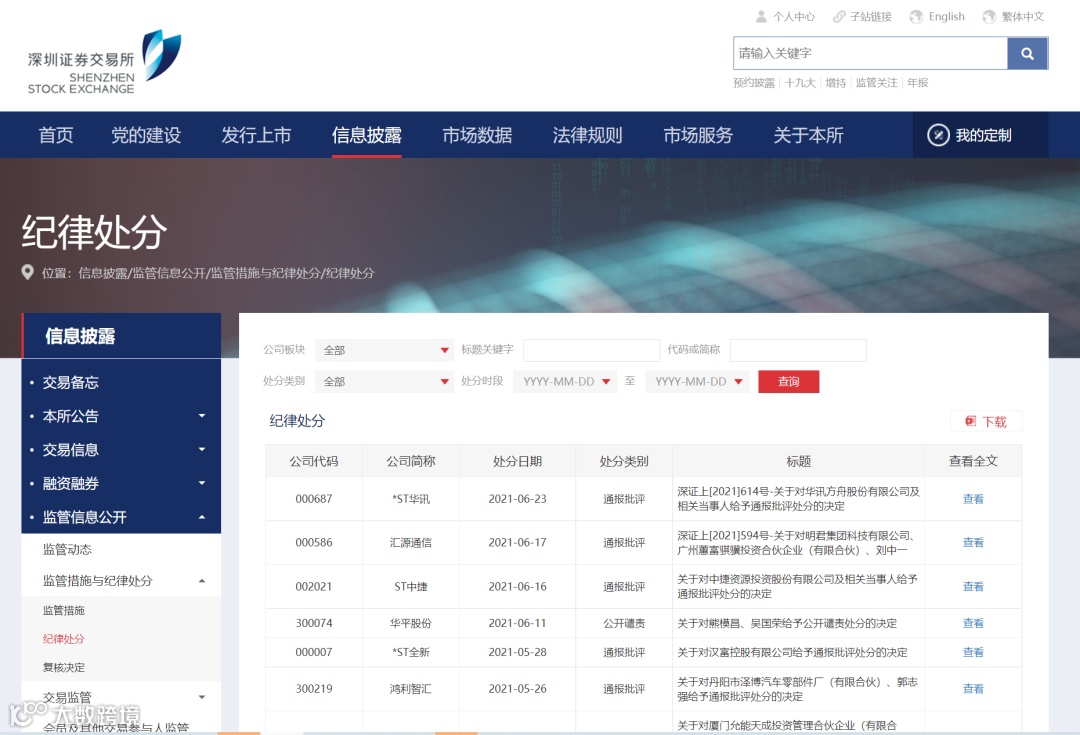Expand the 交易监管 sidebar item
This screenshot has height=735, width=1080.
(202, 697)
